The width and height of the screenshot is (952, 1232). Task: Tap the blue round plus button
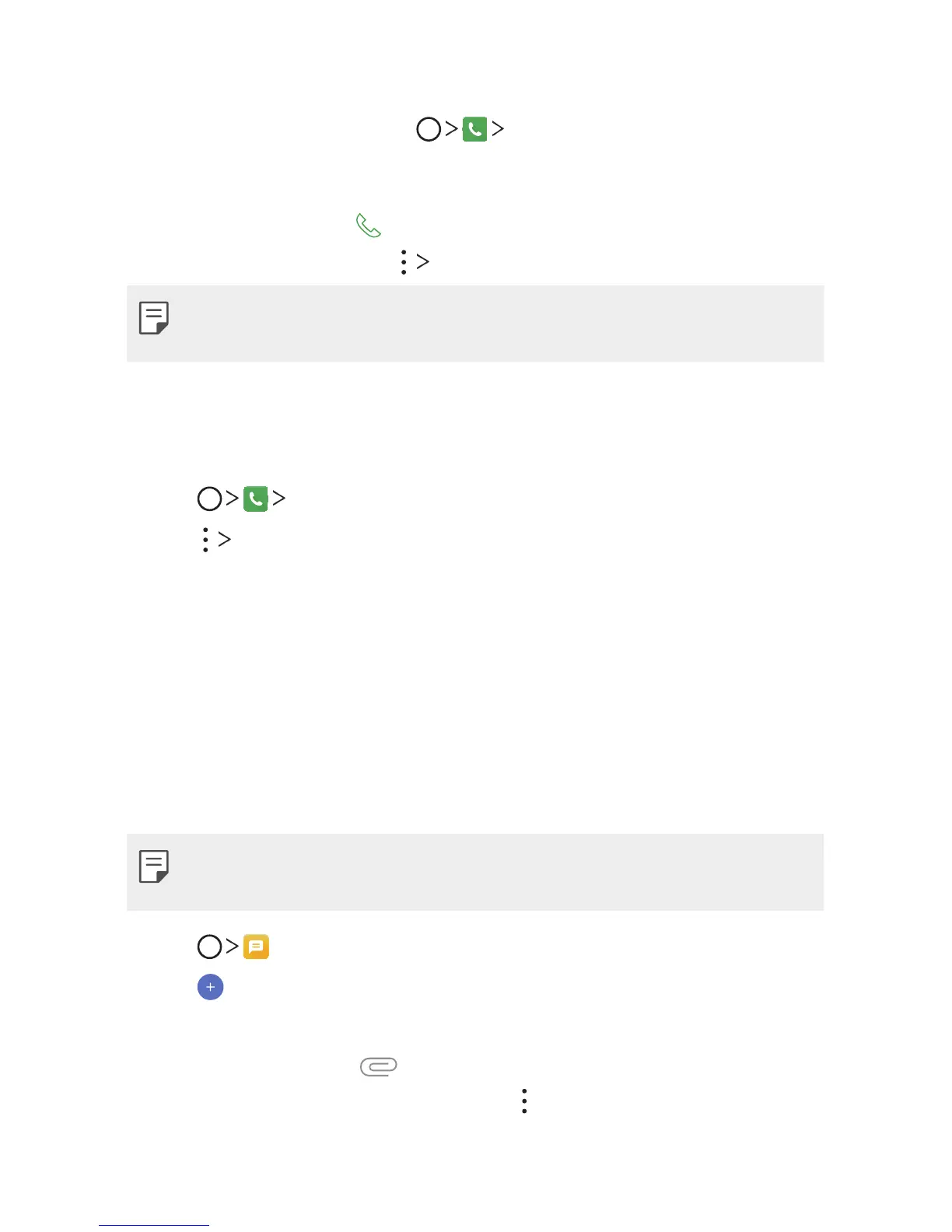210,987
